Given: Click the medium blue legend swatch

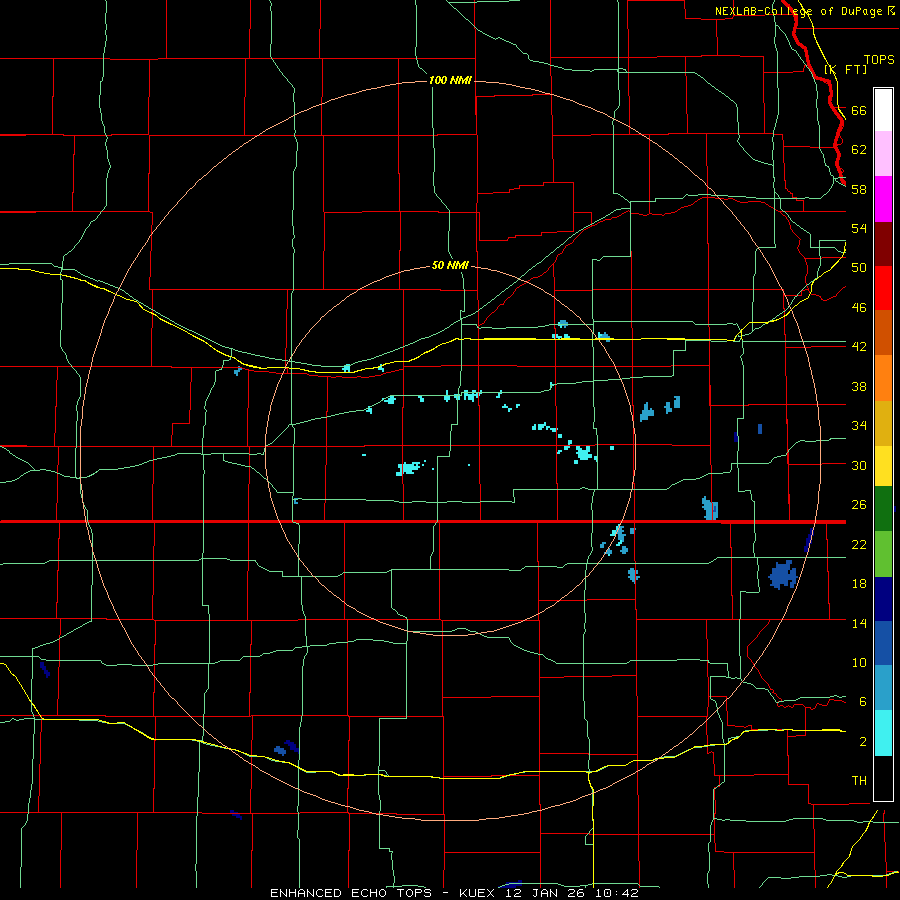Looking at the screenshot, I should point(883,643).
